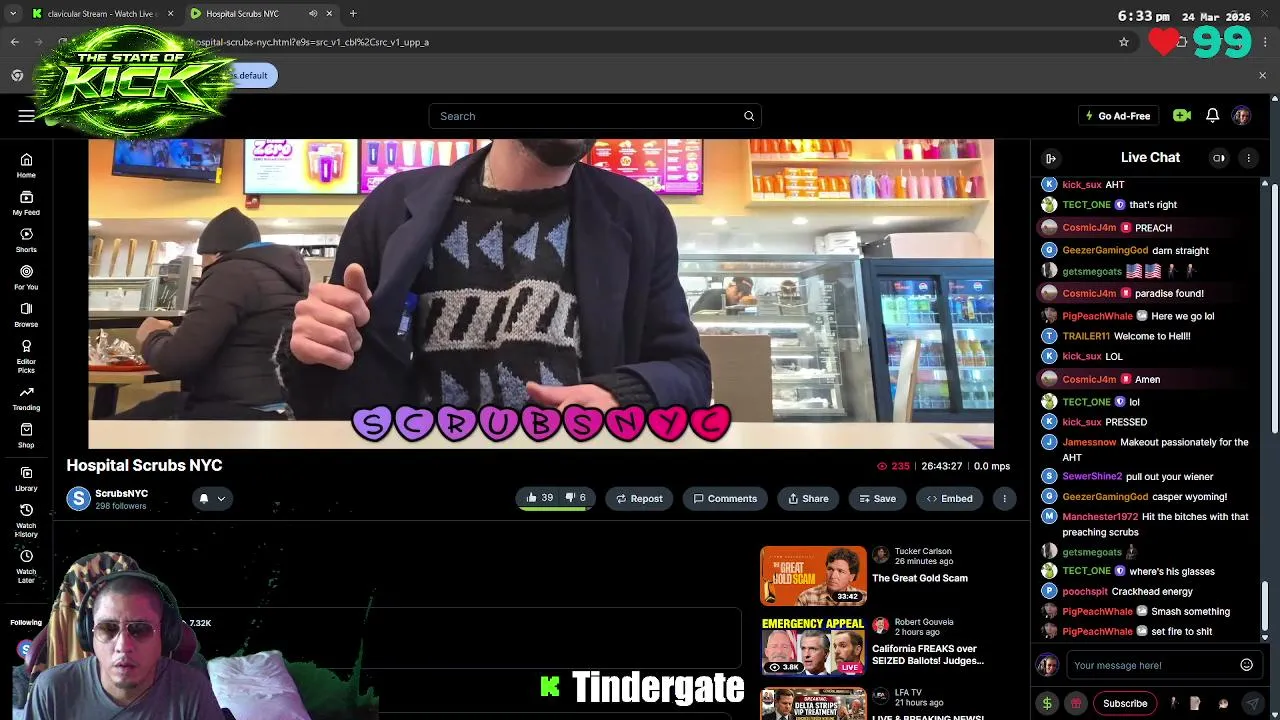Open a new browser tab

click(353, 14)
